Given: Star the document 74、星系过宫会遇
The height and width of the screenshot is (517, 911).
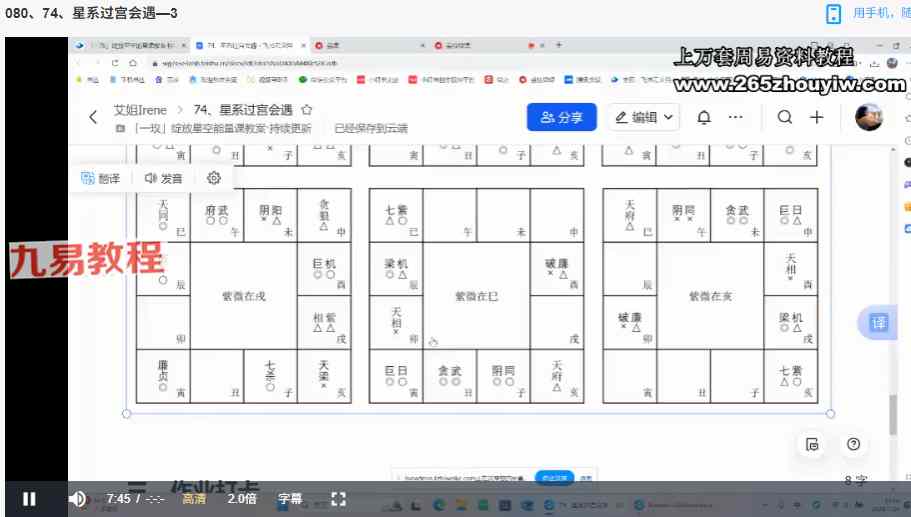Looking at the screenshot, I should (307, 110).
